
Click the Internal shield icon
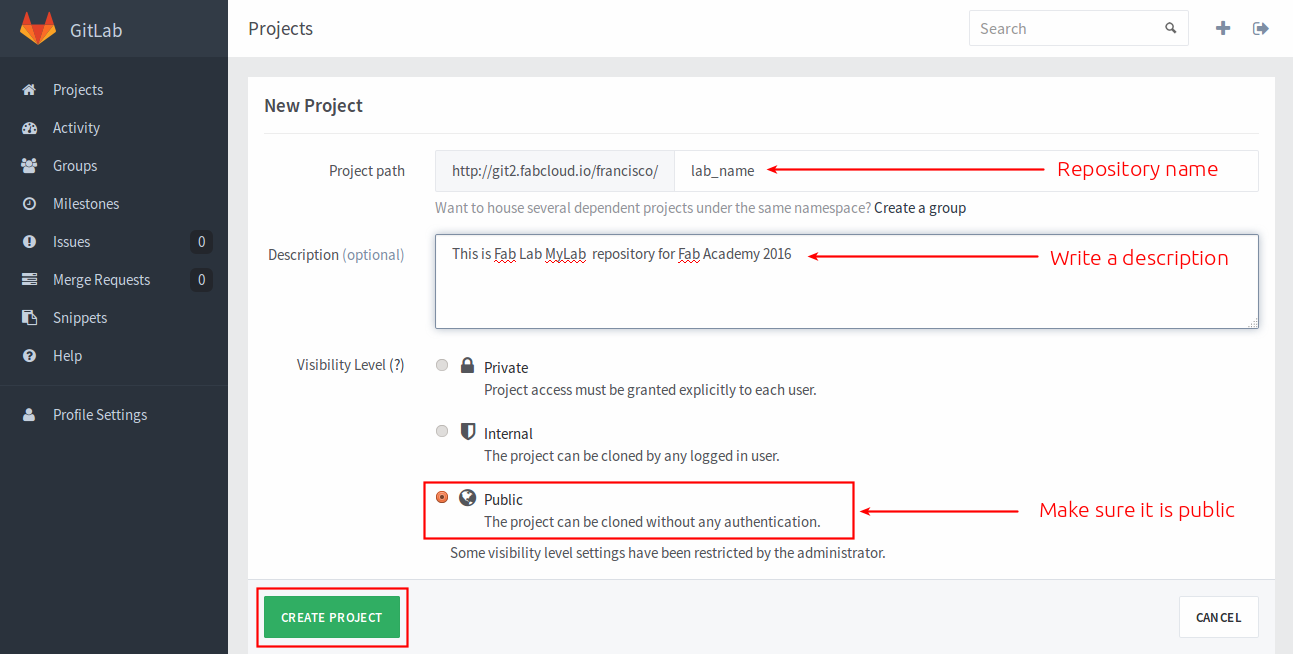(467, 432)
